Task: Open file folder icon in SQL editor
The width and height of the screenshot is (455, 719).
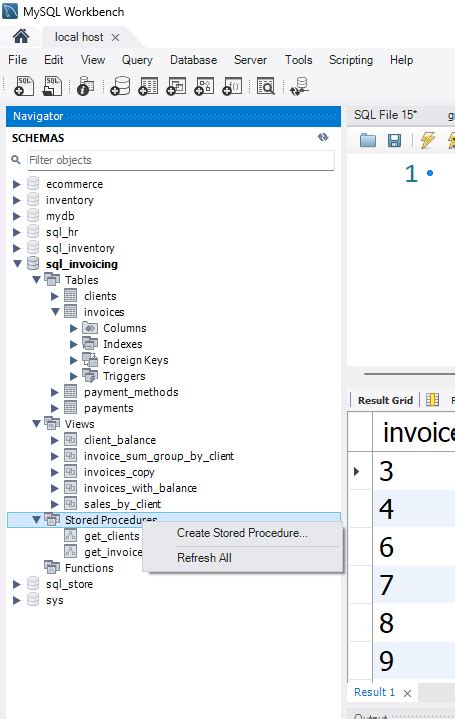Action: (x=368, y=140)
